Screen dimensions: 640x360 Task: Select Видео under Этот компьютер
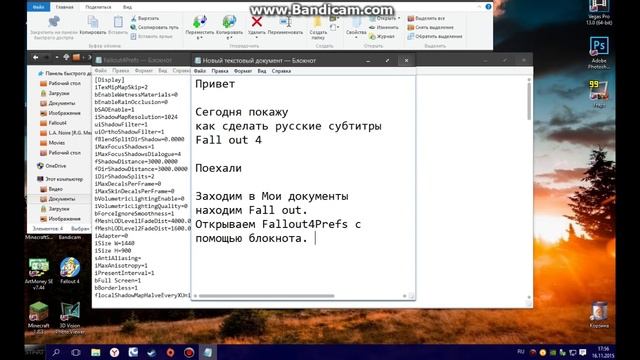click(51, 189)
